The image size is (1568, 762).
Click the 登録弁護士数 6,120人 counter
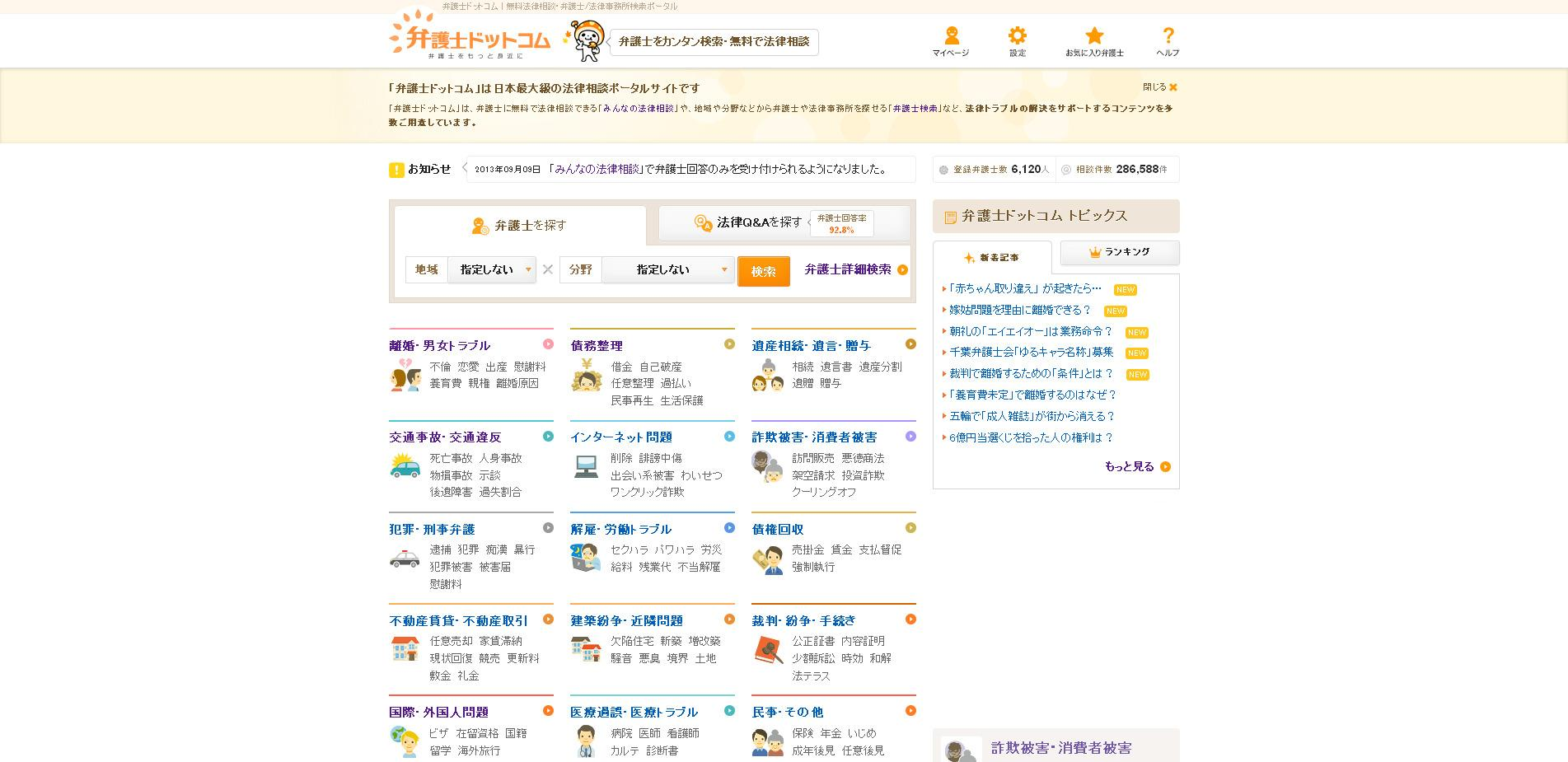tap(995, 169)
